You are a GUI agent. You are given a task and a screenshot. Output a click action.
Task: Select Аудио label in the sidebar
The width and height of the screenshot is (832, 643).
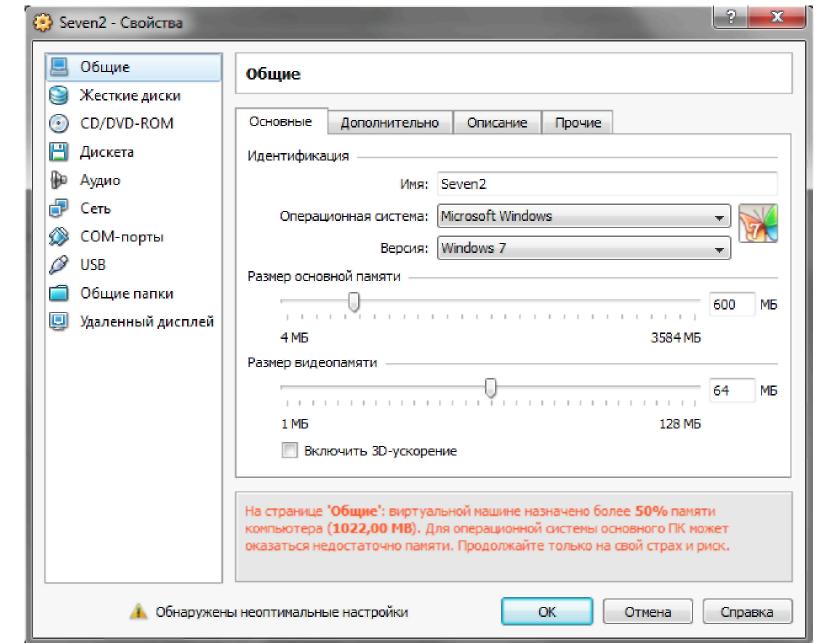point(100,180)
